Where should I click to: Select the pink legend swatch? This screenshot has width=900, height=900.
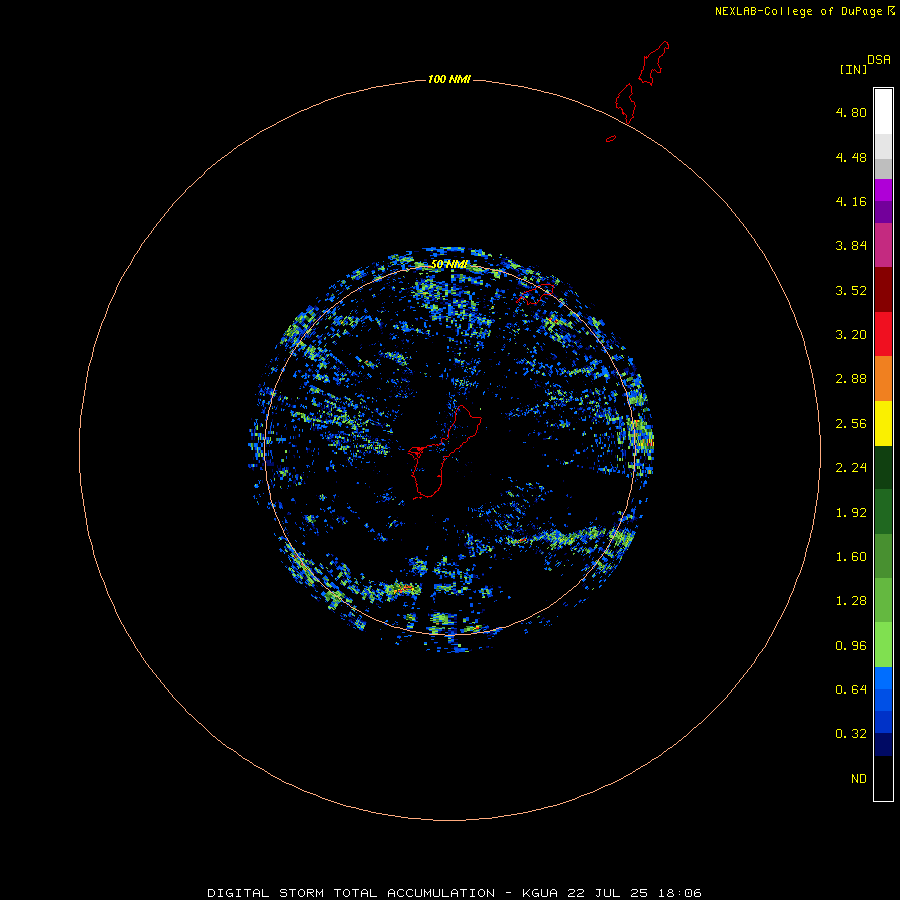click(883, 245)
